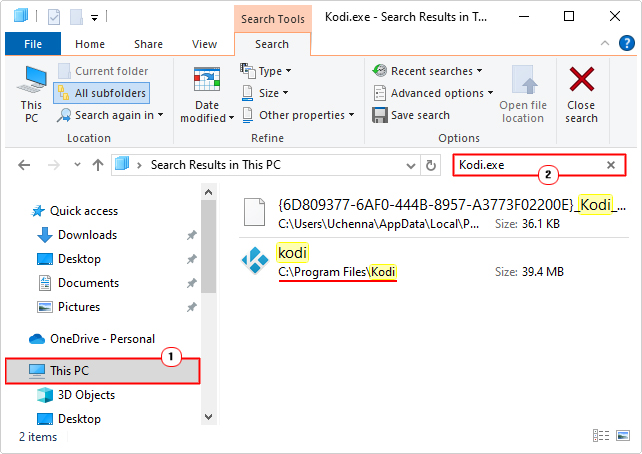Open 3D Objects under This PC

76,395
